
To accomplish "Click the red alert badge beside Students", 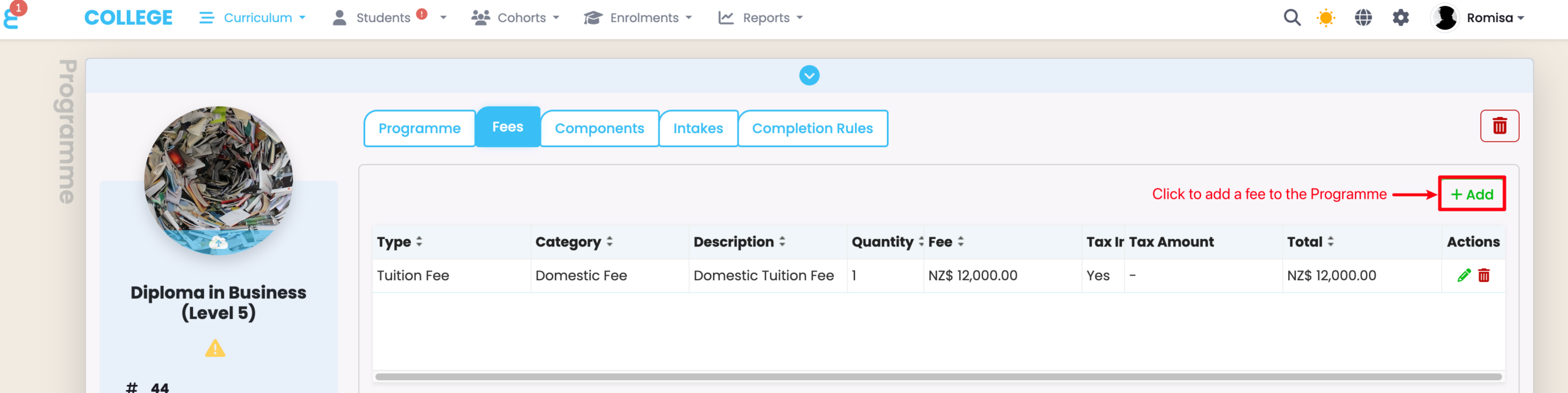I will (x=422, y=14).
